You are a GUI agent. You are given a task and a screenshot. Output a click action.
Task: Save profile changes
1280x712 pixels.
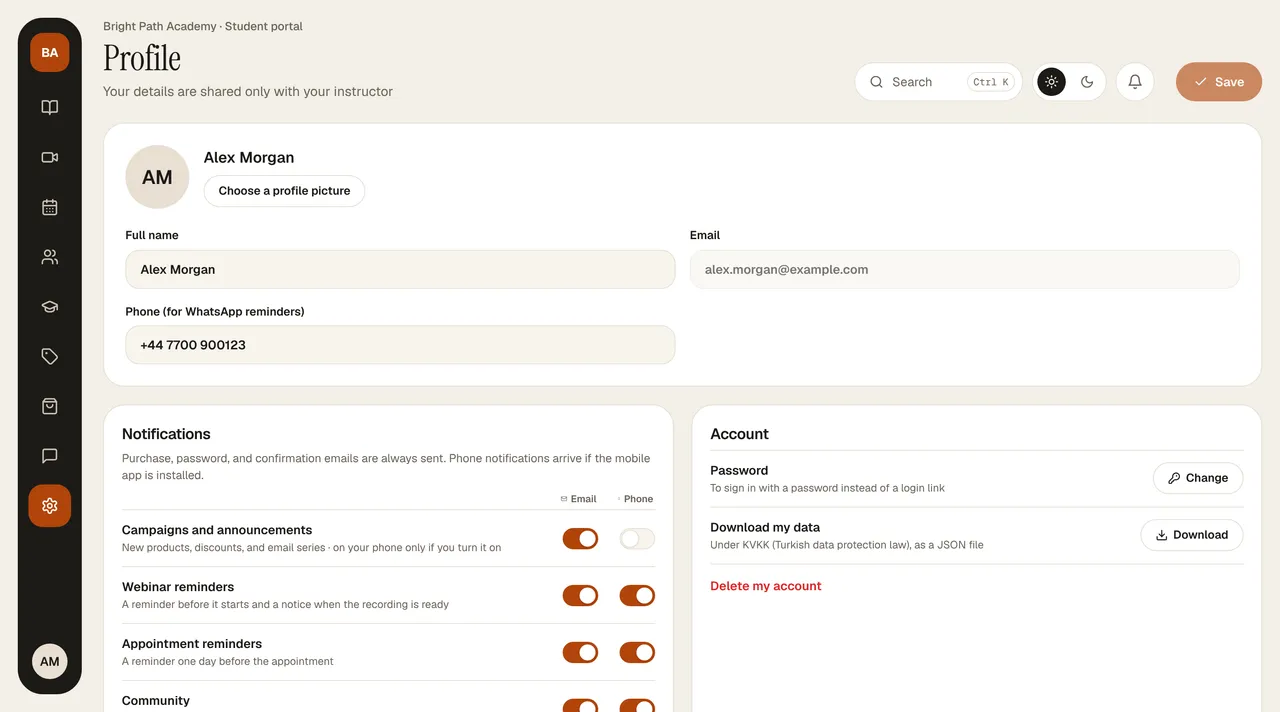(1219, 82)
